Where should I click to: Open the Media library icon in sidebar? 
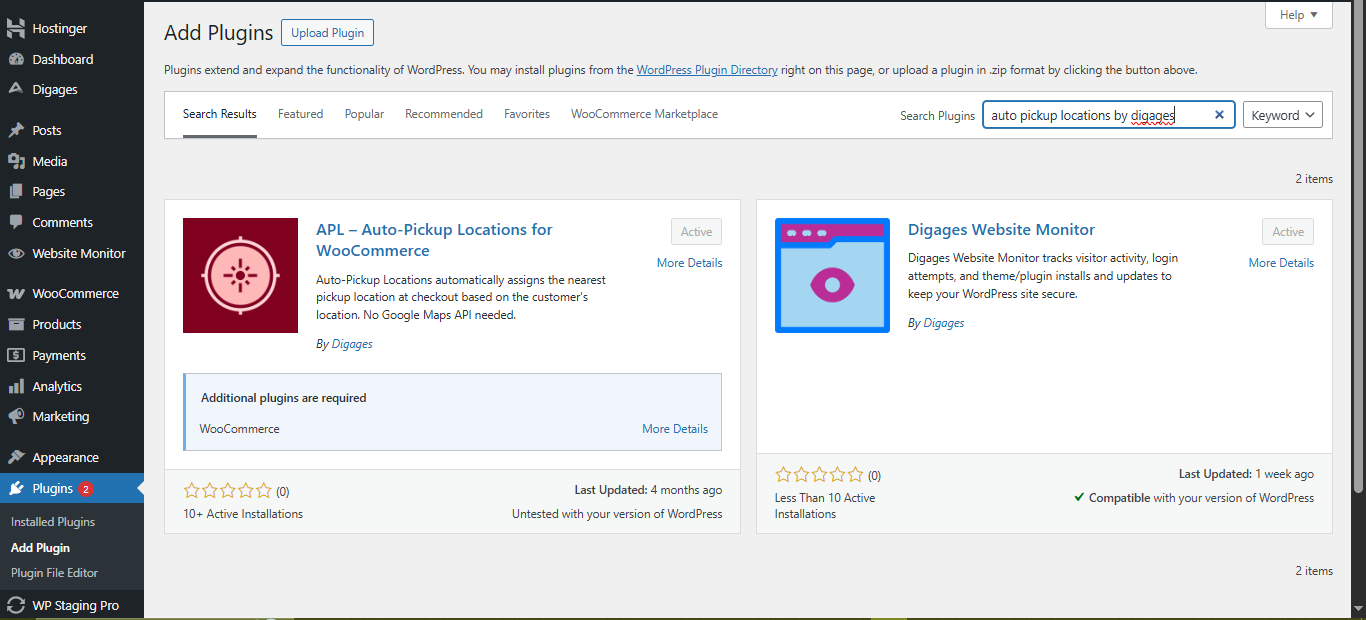coord(15,160)
